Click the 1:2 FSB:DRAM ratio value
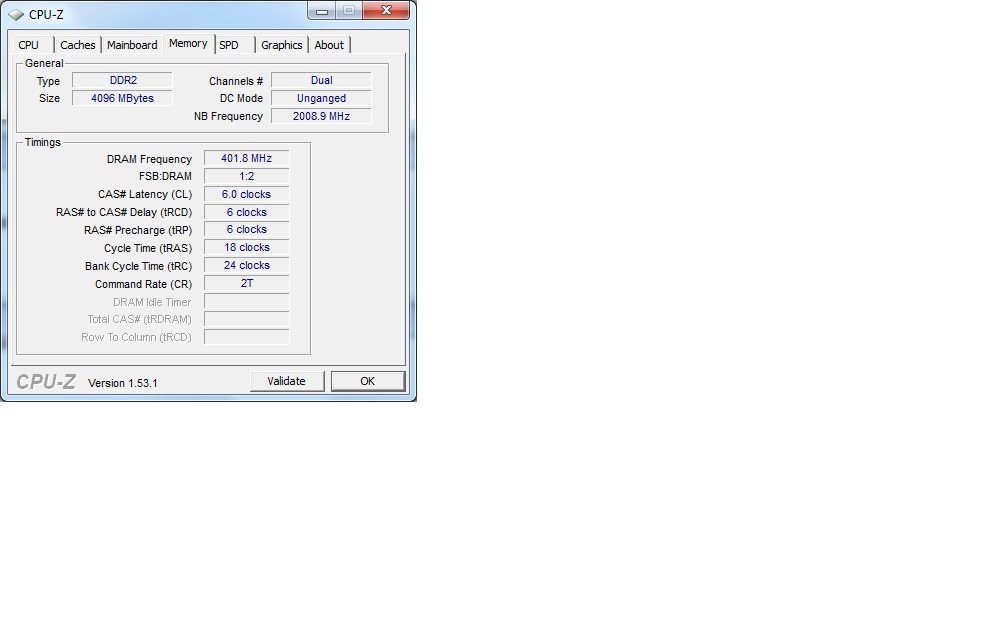The image size is (1008, 630). [247, 176]
